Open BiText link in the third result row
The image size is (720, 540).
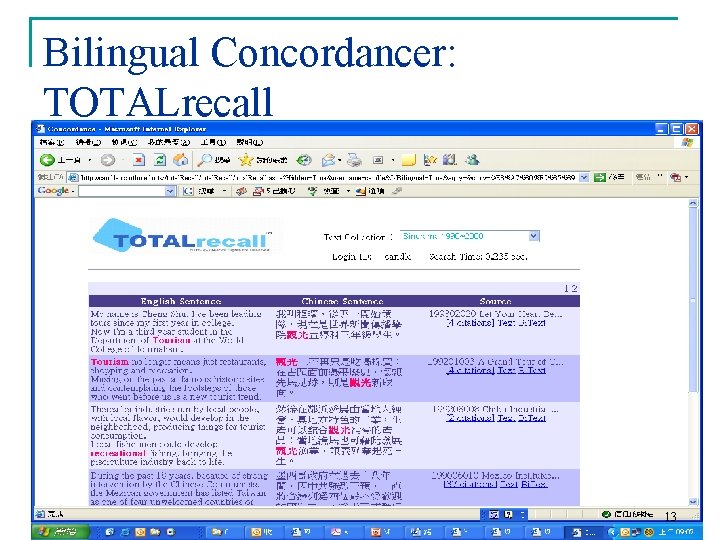pos(532,418)
